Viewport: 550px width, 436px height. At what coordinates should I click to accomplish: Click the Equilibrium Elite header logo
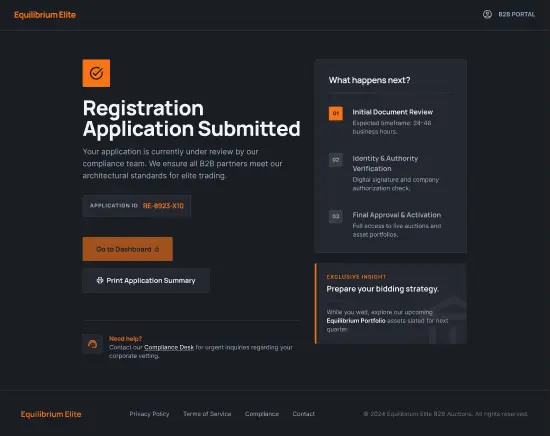point(45,15)
